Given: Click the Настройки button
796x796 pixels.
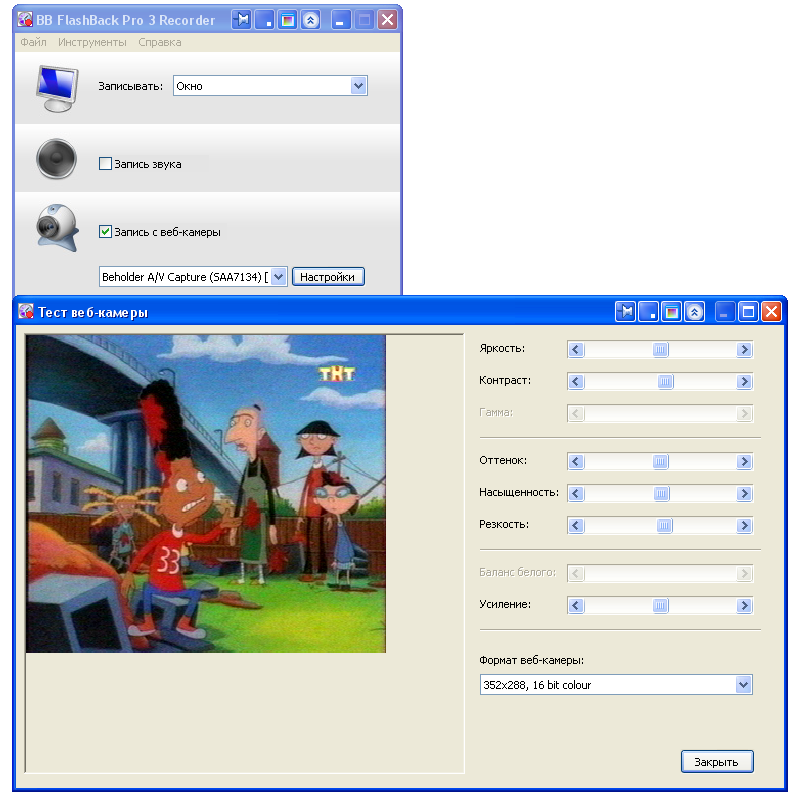Looking at the screenshot, I should [328, 277].
